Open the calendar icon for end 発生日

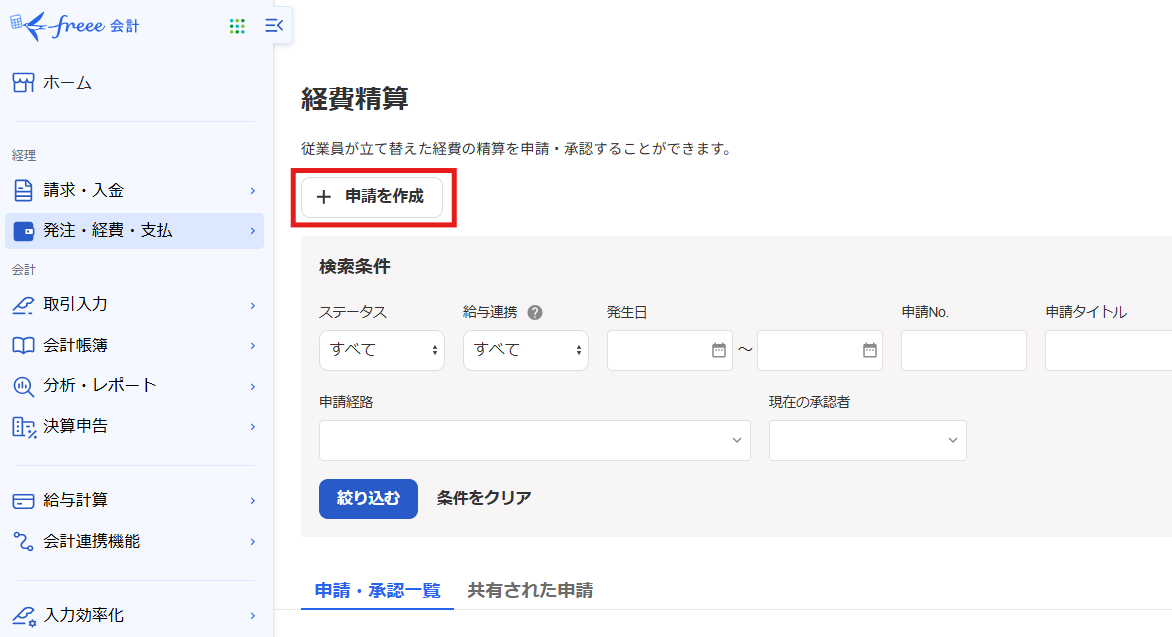(x=869, y=350)
